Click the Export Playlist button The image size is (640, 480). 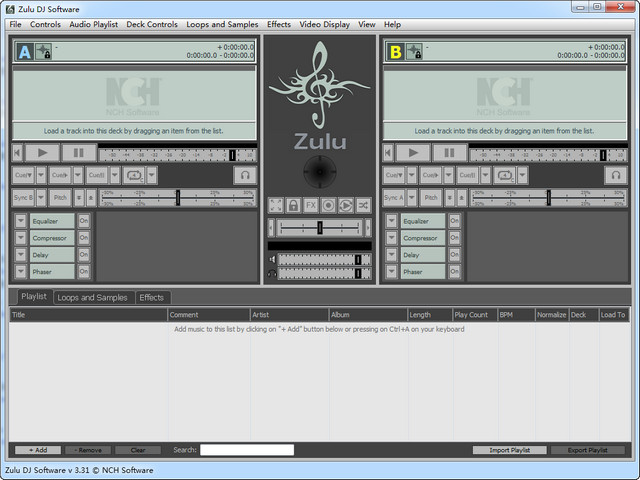tap(587, 450)
